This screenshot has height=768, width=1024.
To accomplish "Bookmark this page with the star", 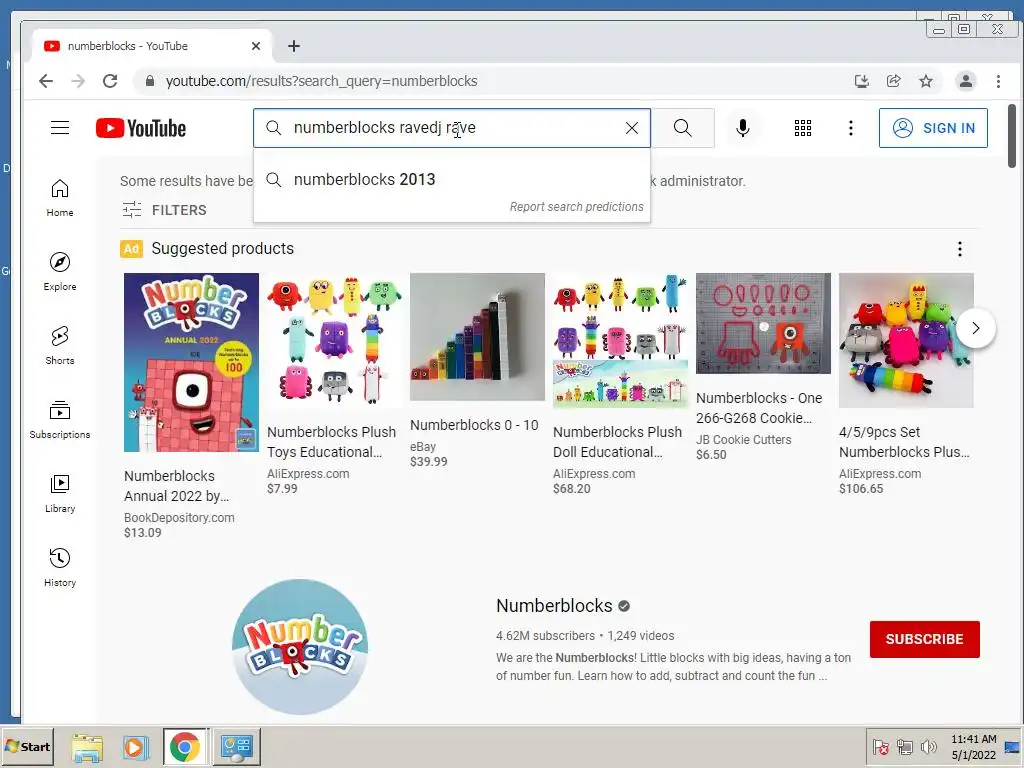I will pyautogui.click(x=925, y=81).
